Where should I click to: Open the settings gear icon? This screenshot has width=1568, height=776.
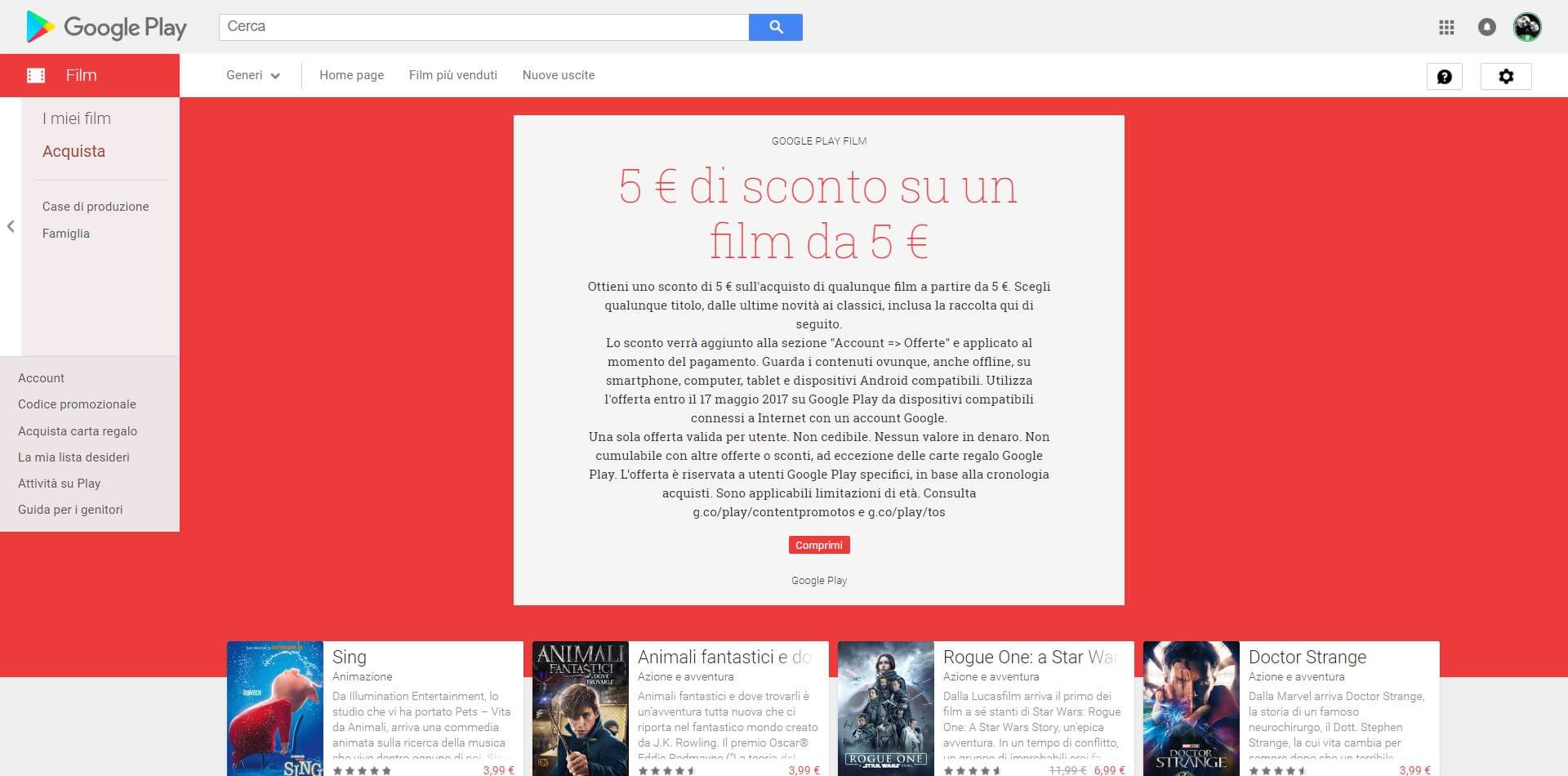[x=1506, y=76]
